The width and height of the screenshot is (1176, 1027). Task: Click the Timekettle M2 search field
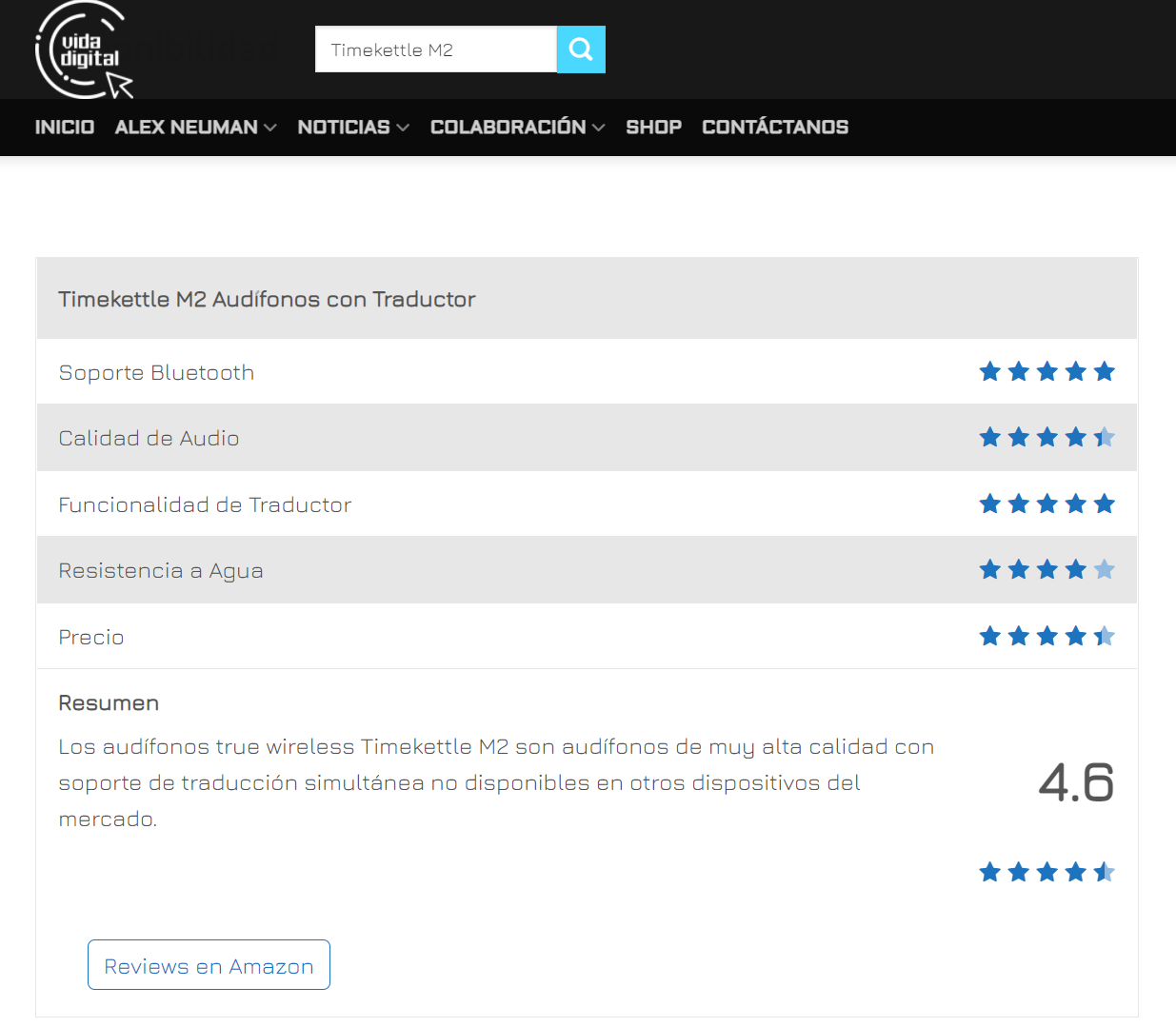point(436,49)
